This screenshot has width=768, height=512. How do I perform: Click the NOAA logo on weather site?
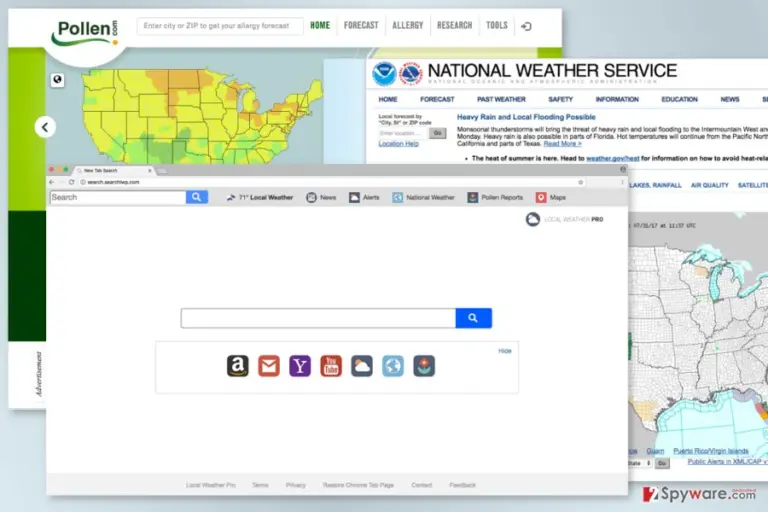click(x=384, y=74)
